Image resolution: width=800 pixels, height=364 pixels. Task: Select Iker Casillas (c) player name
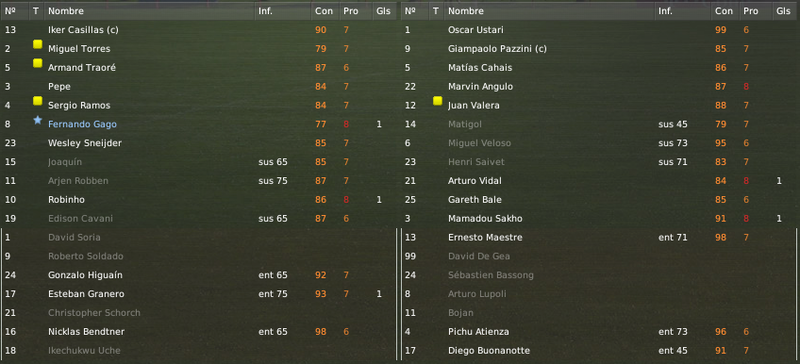point(83,30)
